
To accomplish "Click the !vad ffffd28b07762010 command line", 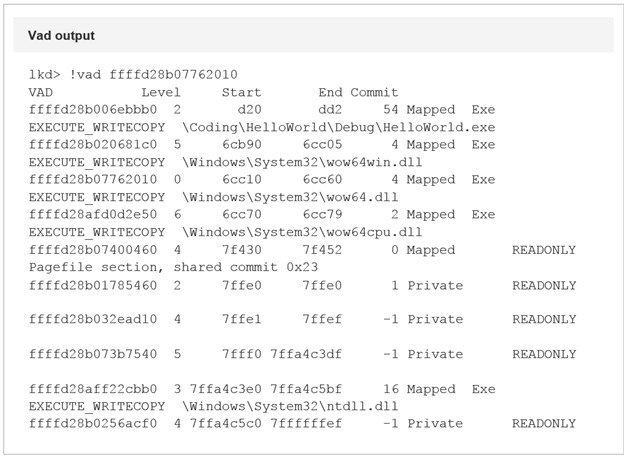I will click(133, 74).
